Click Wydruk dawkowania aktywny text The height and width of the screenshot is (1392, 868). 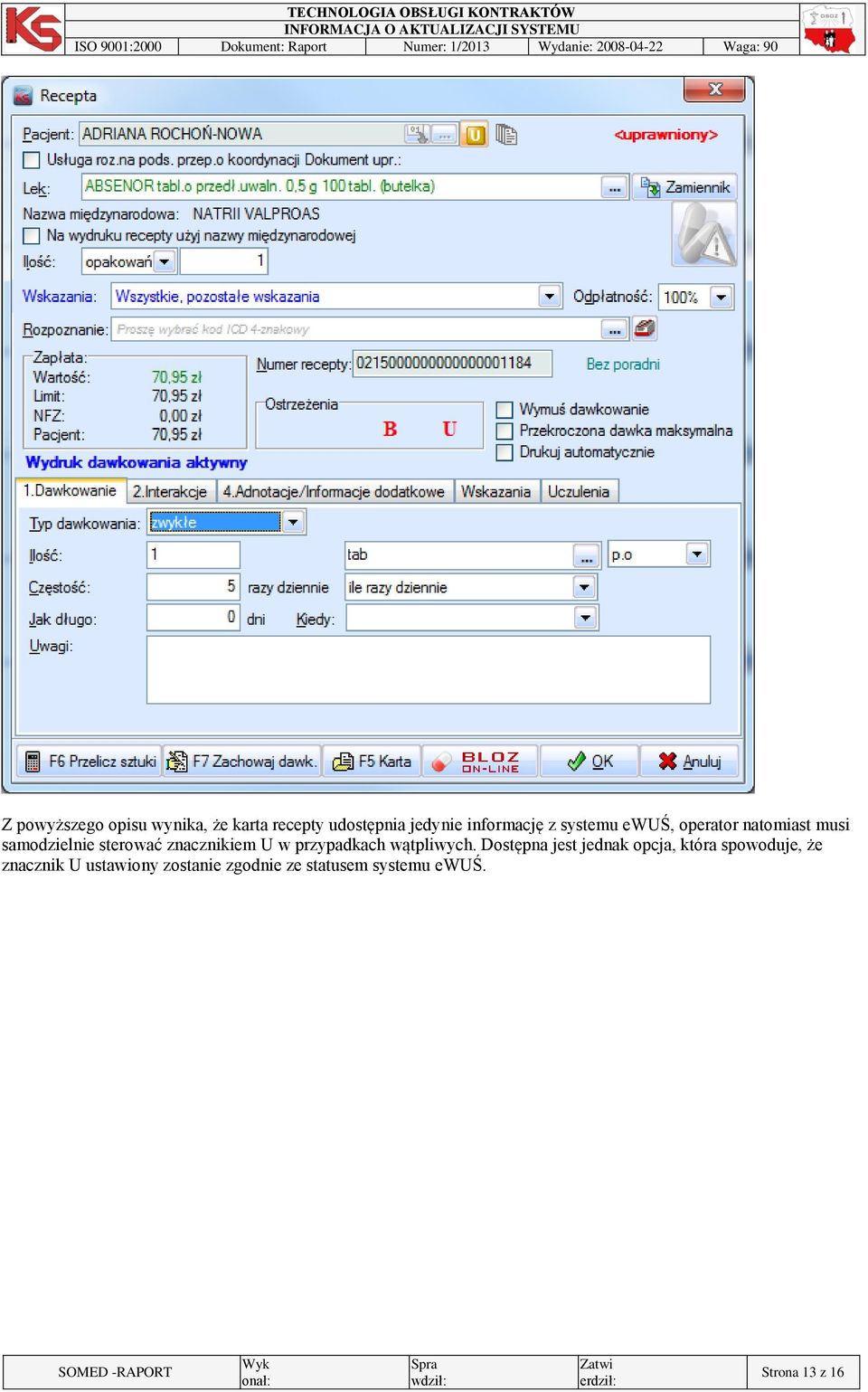tap(137, 462)
